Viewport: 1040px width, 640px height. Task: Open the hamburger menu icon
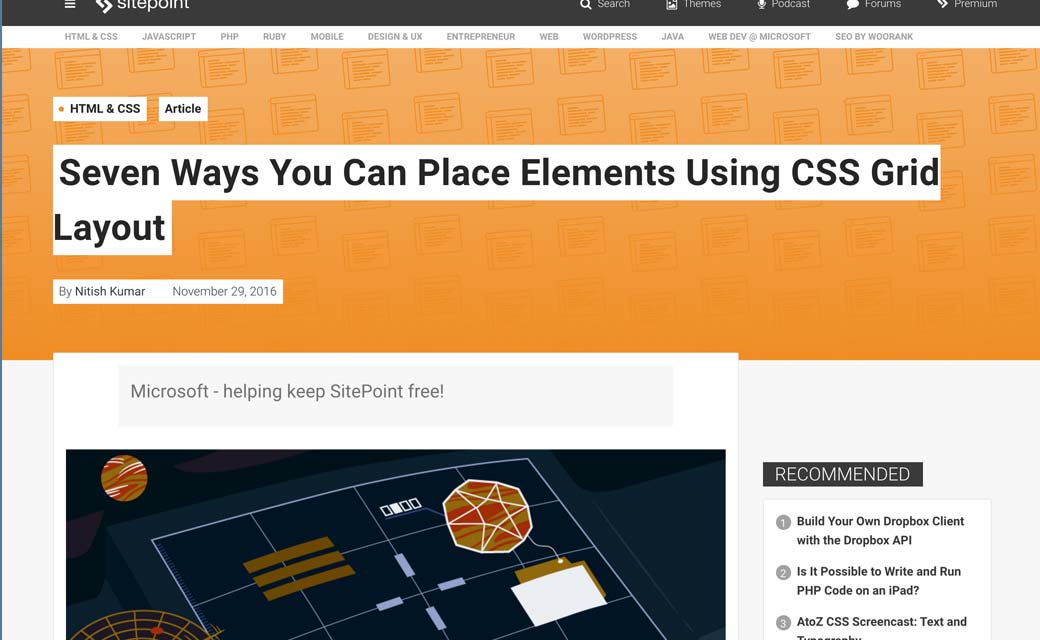coord(70,5)
